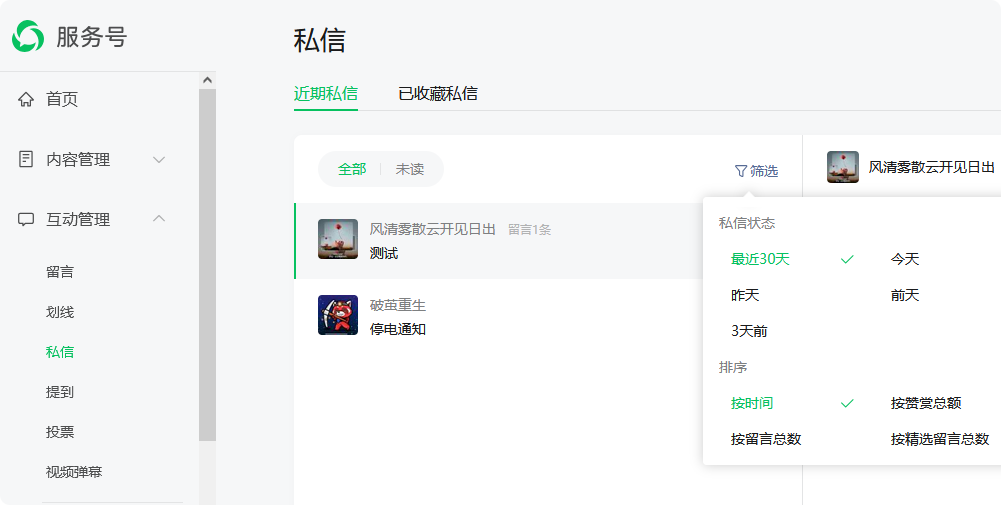Click 风清雾散云开见日出 name in chat header
1001x505 pixels.
(931, 167)
